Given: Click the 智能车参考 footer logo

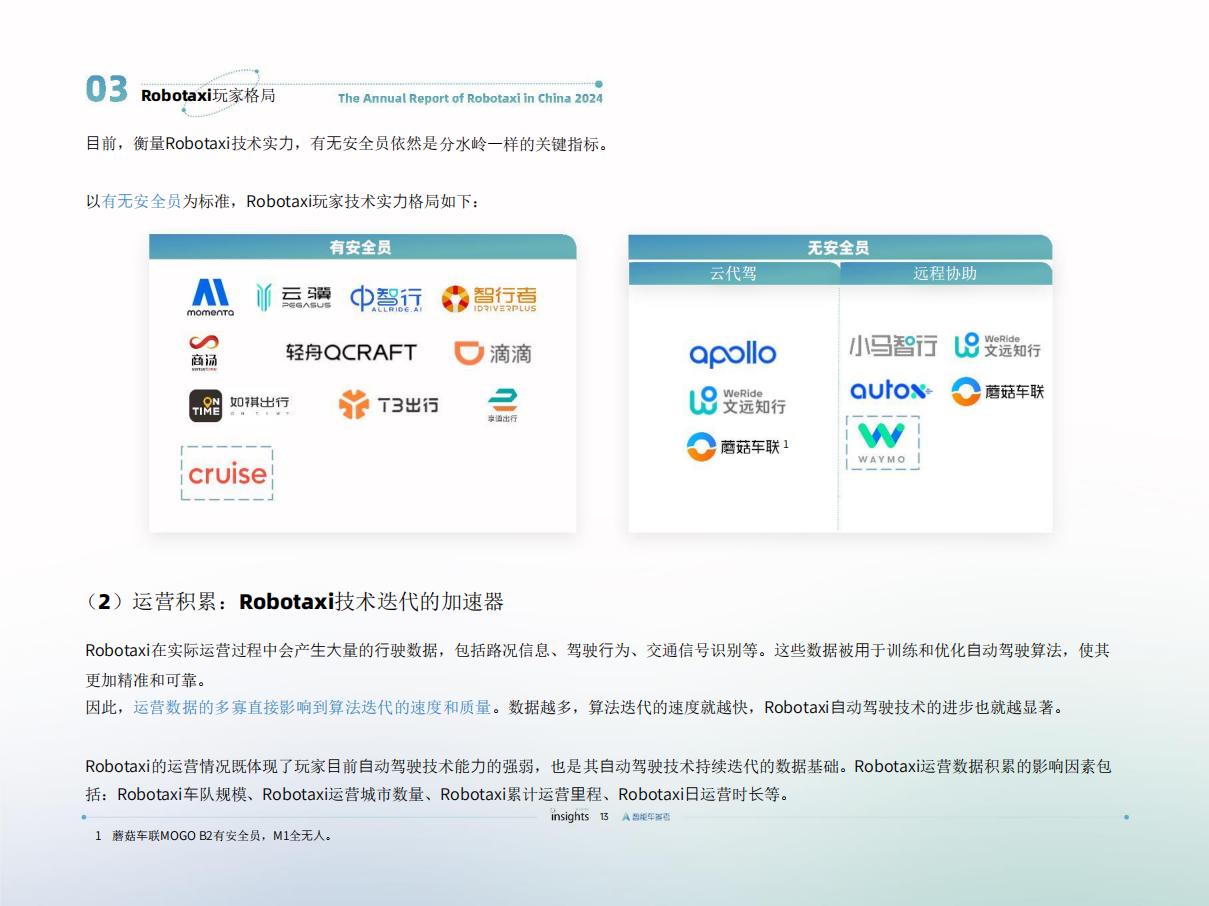Looking at the screenshot, I should [646, 817].
